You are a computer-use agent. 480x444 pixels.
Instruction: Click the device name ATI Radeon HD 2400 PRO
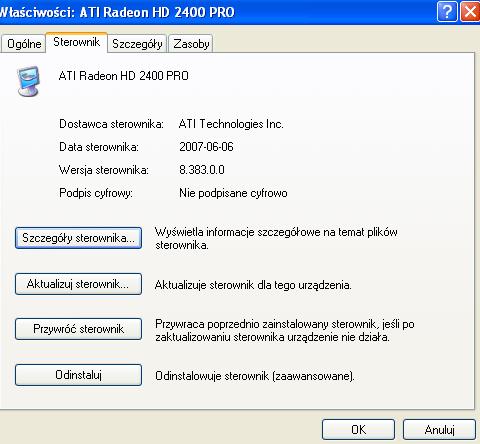click(x=124, y=76)
